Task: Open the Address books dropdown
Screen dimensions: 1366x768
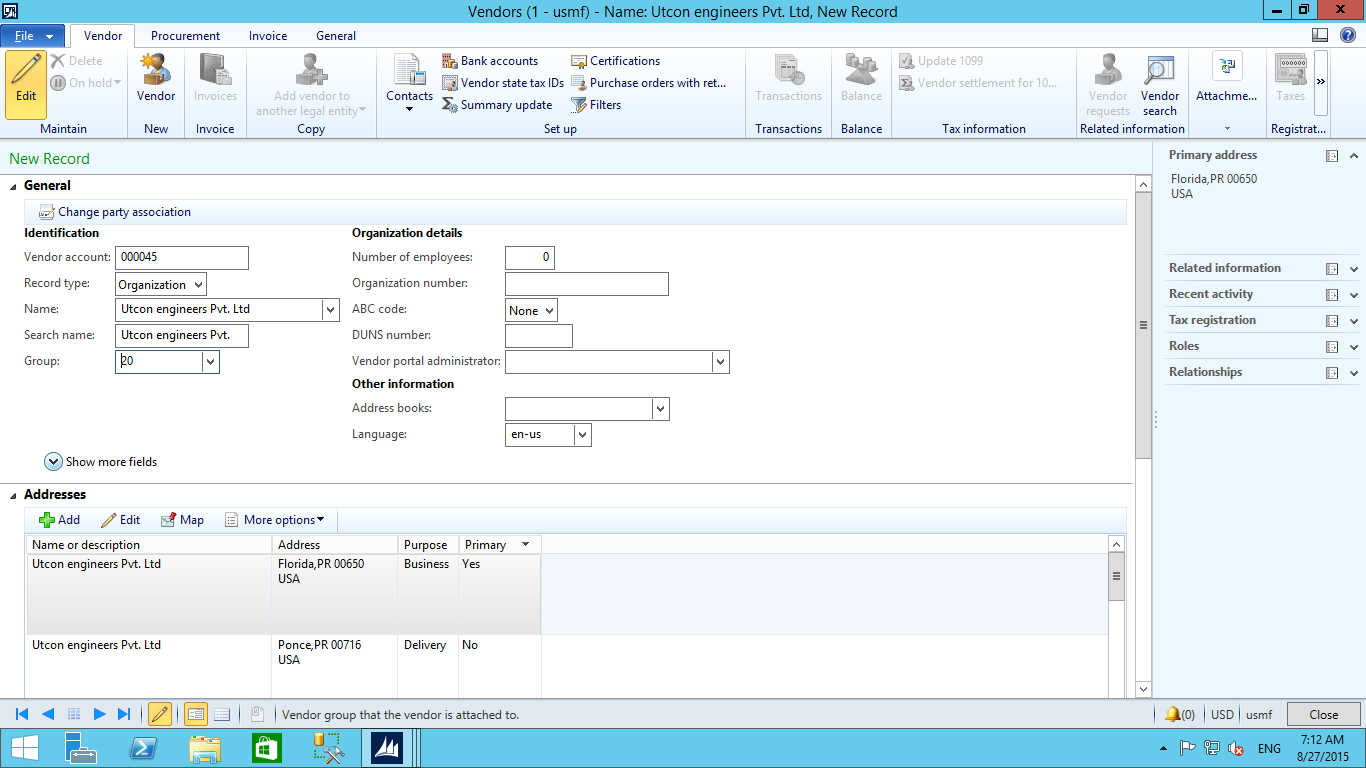Action: pyautogui.click(x=660, y=409)
